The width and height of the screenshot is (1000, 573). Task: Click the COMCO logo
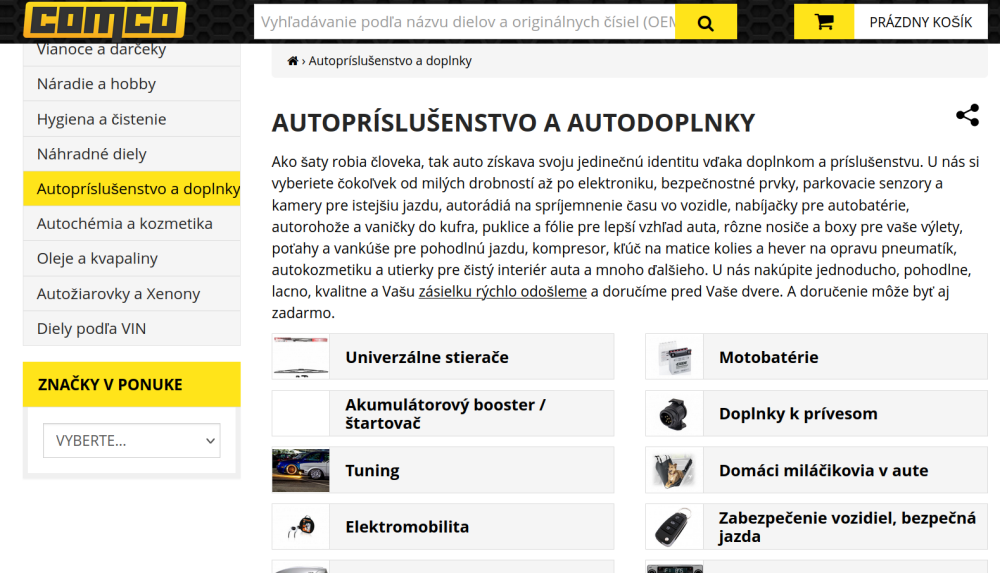[105, 19]
